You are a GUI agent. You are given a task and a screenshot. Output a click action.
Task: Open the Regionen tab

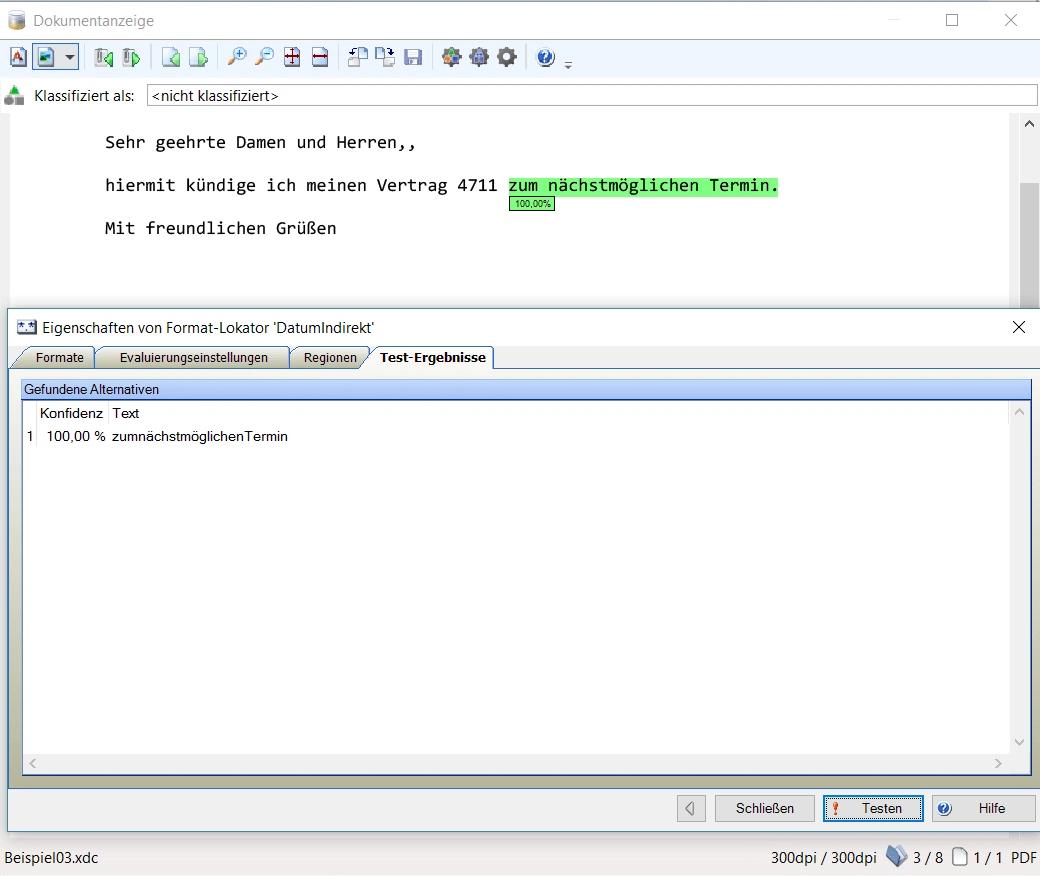tap(330, 358)
